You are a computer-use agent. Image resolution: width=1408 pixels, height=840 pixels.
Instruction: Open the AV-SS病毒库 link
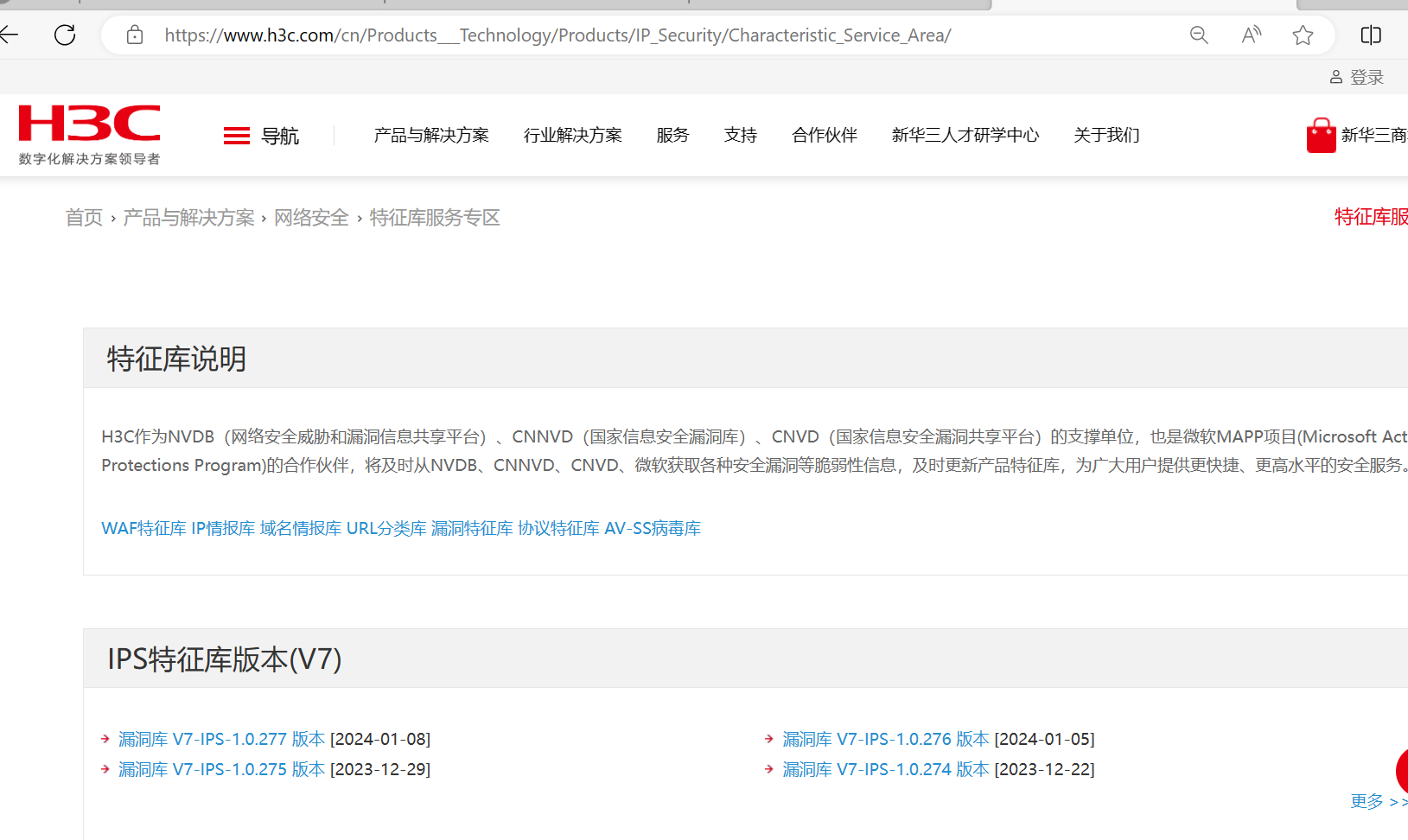tap(653, 528)
